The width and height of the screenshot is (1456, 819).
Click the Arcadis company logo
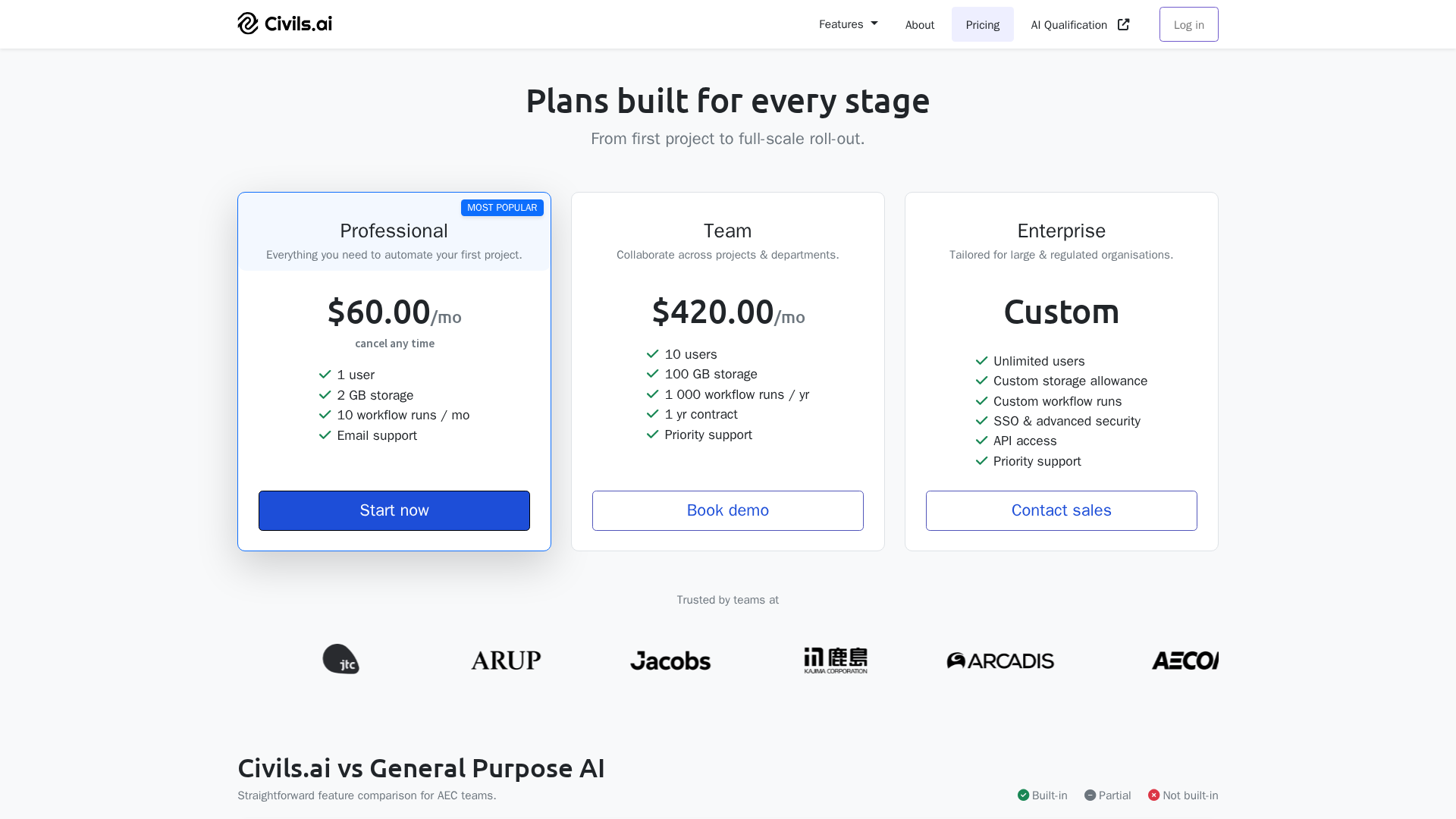pos(1000,661)
